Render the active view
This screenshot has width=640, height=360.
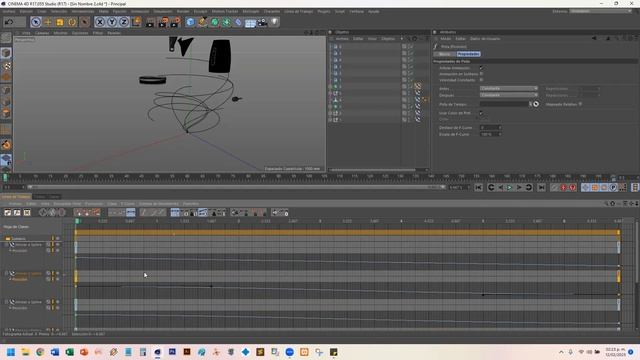tap(150, 22)
